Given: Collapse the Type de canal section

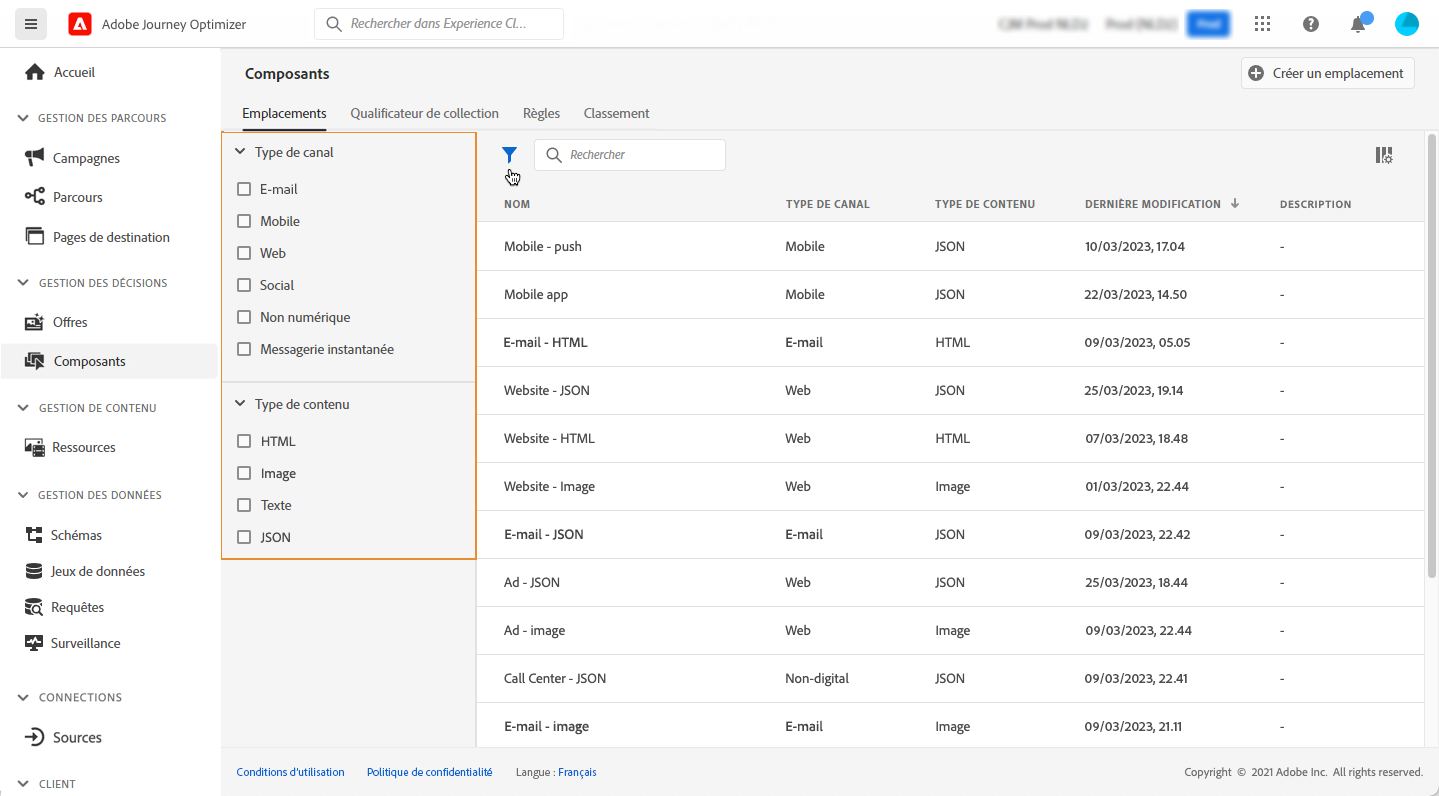Looking at the screenshot, I should click(x=240, y=153).
